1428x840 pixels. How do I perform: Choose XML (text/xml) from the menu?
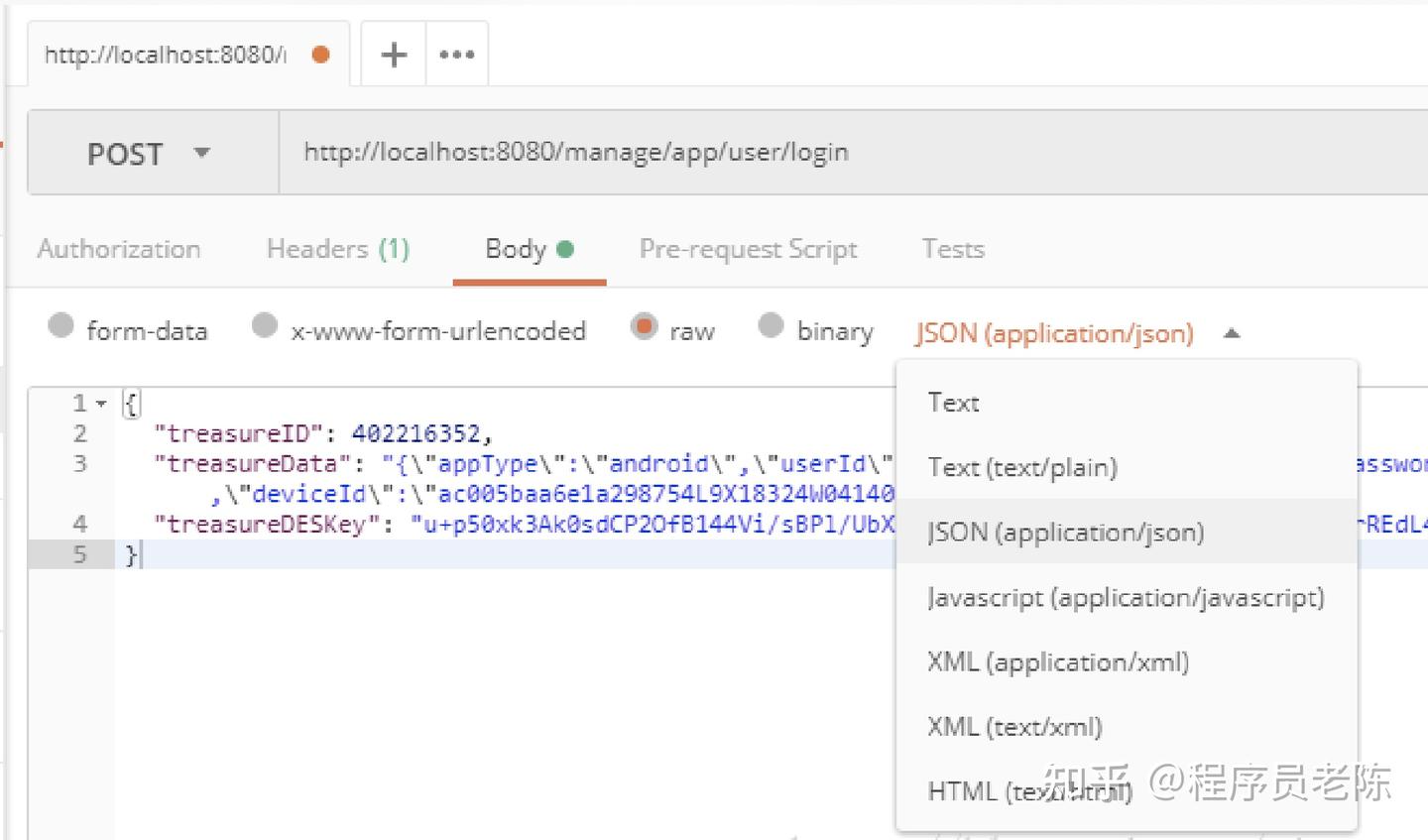pyautogui.click(x=1014, y=727)
